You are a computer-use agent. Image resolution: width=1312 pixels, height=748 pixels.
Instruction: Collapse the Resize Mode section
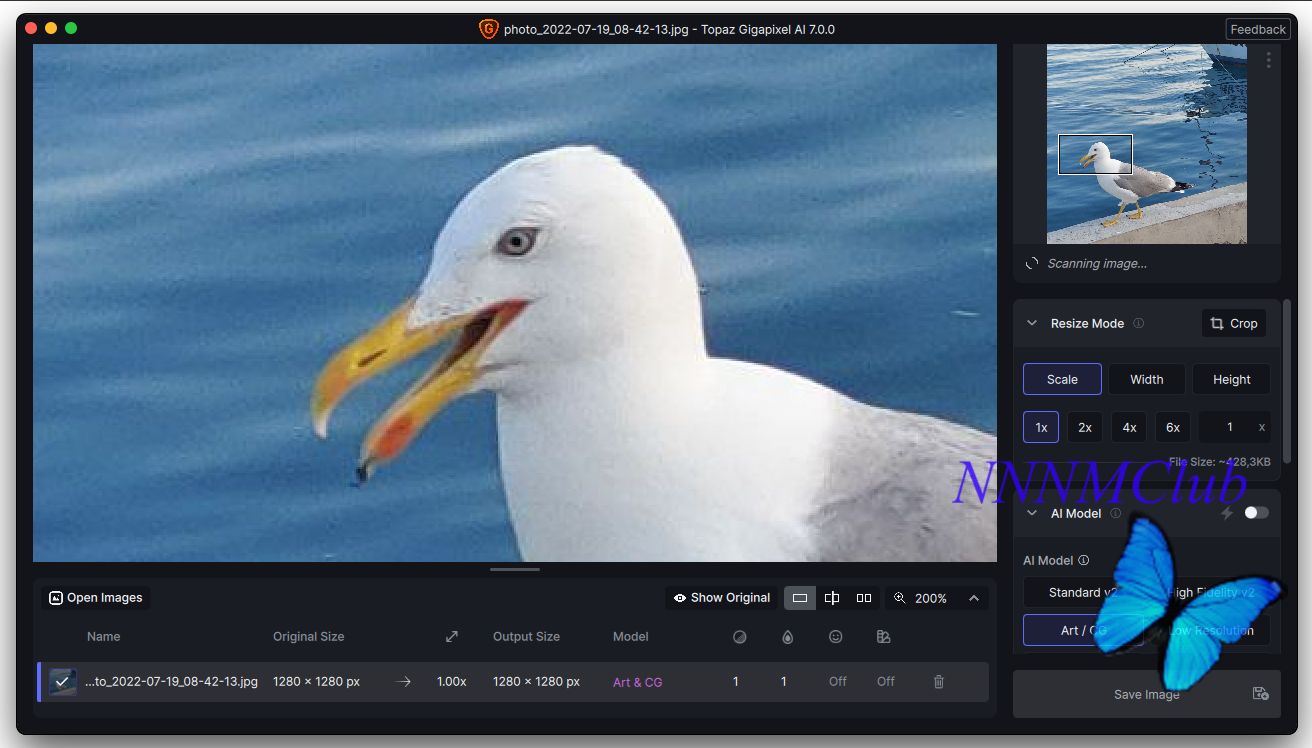1032,323
